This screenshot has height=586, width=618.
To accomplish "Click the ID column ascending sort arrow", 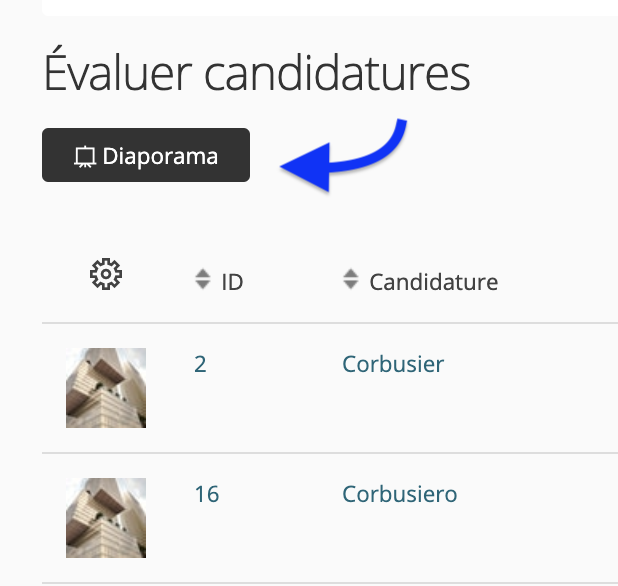I will point(203,273).
